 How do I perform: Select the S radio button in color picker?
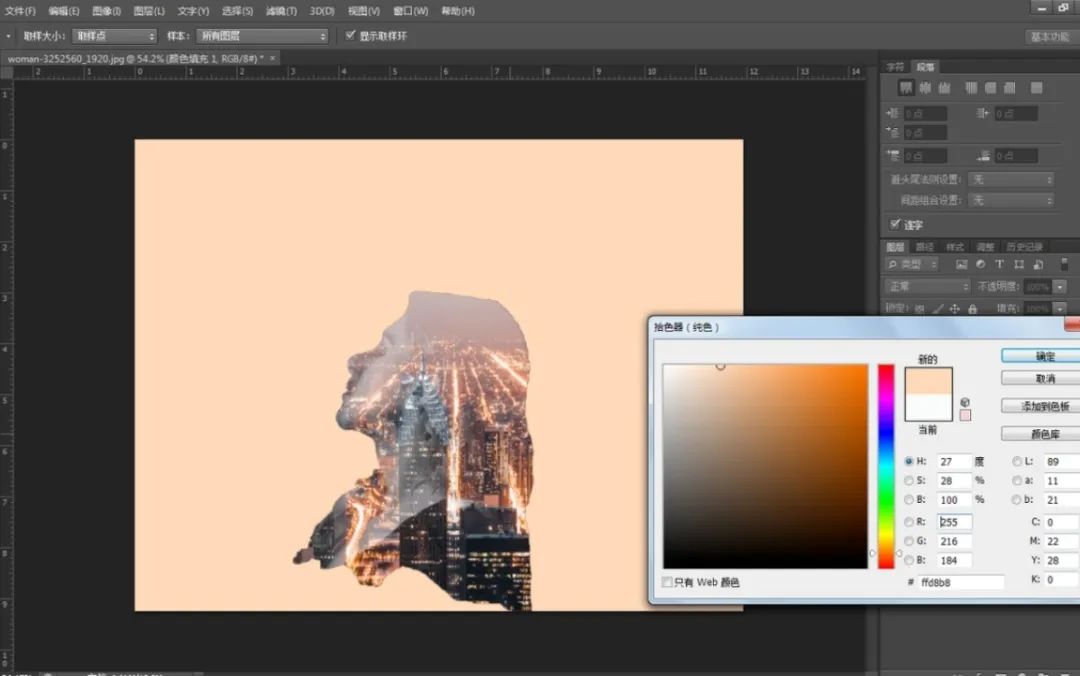coord(908,480)
